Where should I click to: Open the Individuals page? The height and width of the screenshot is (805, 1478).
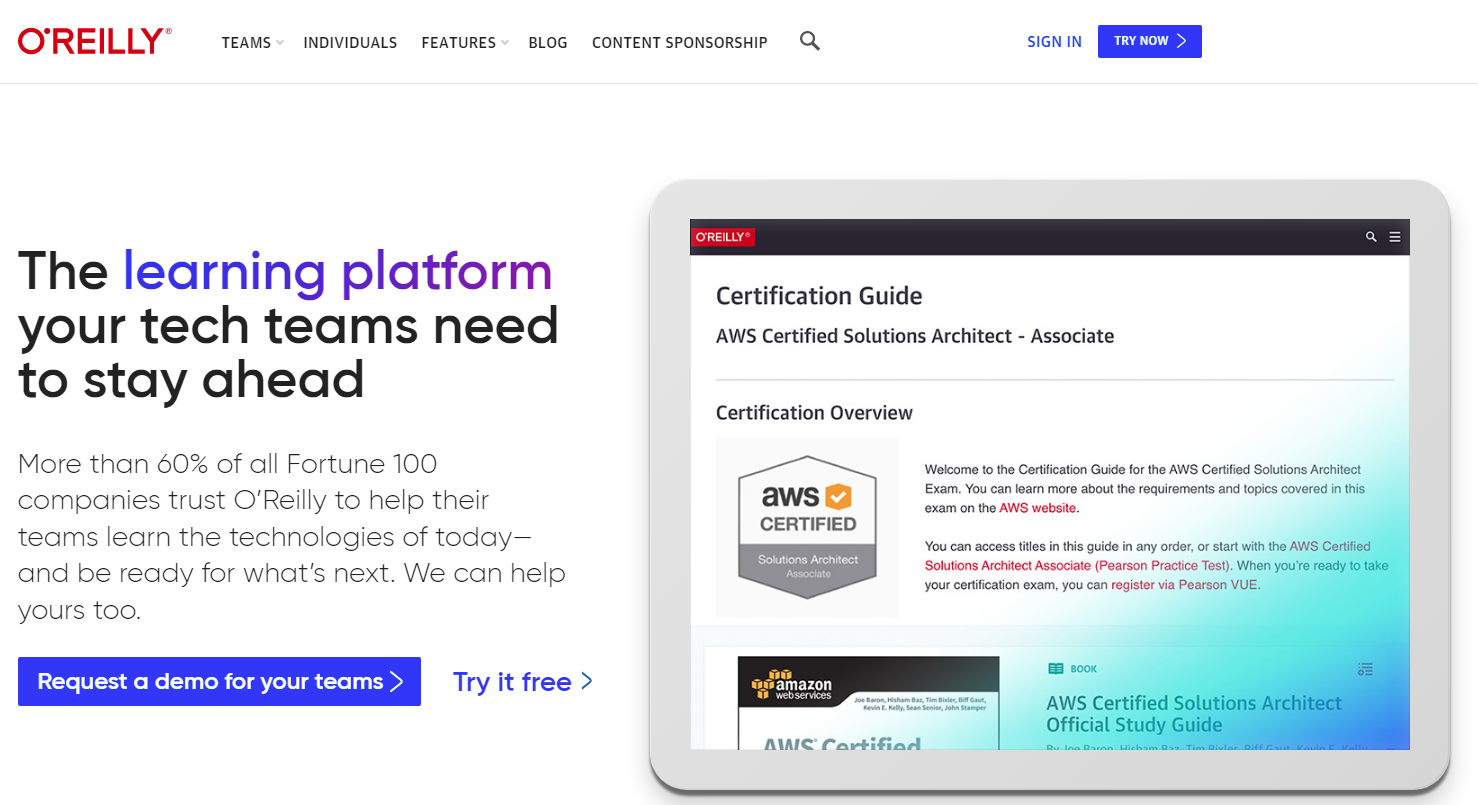pos(350,43)
